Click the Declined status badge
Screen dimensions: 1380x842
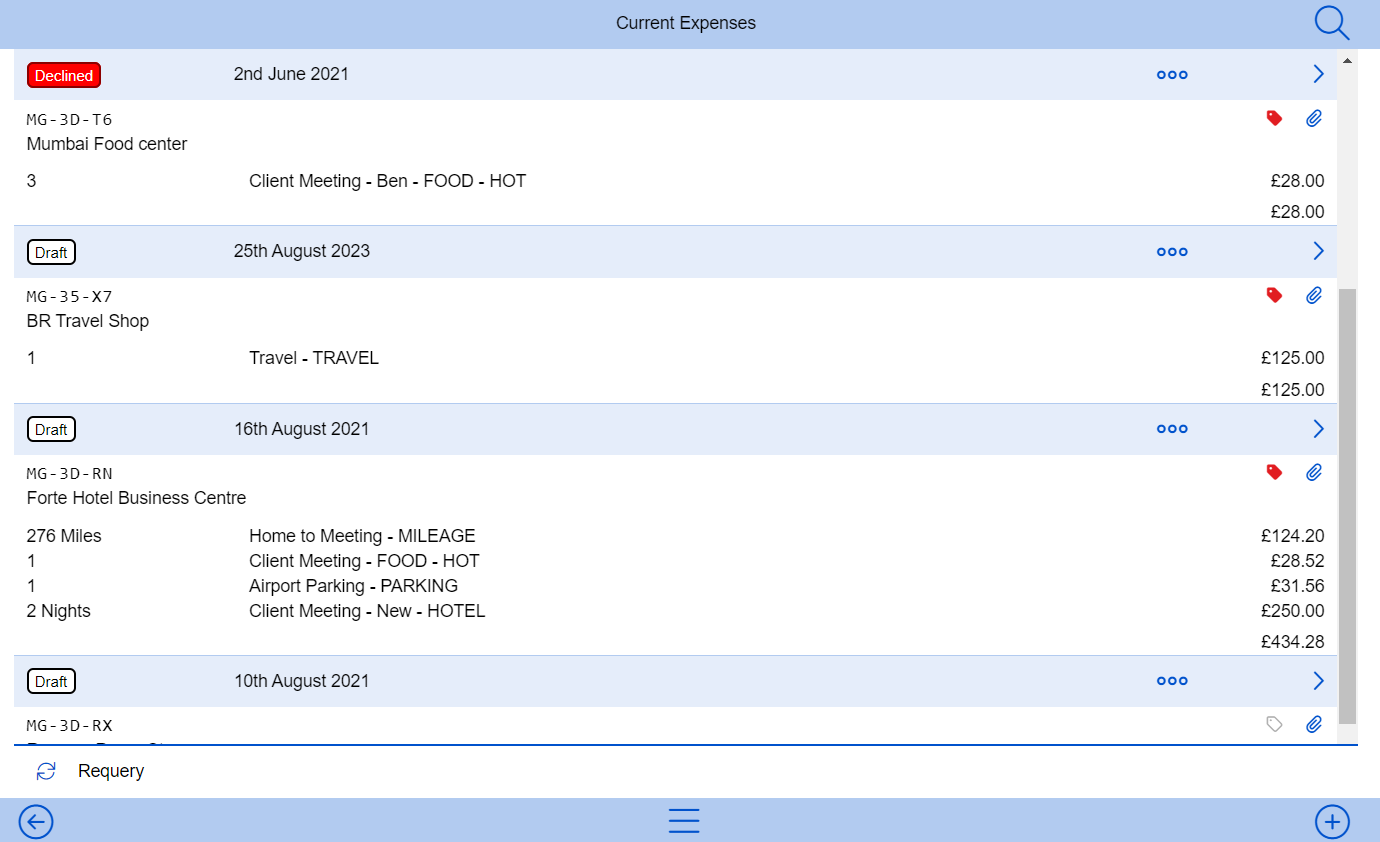click(64, 75)
